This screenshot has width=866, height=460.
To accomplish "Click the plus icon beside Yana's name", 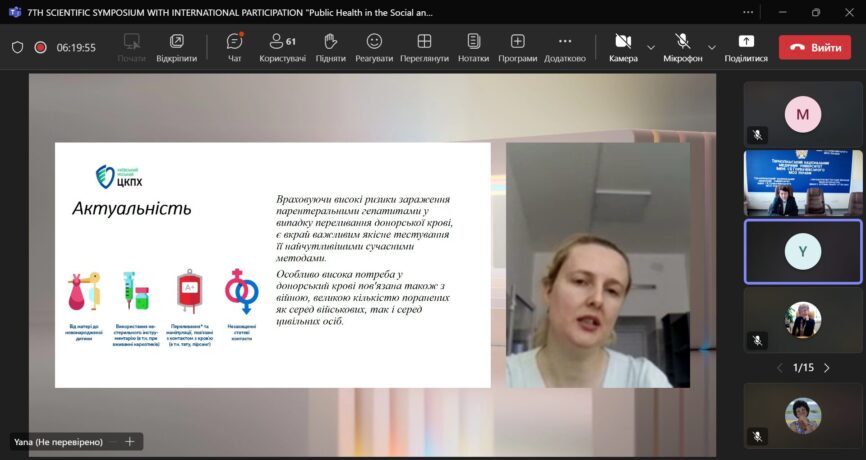I will [x=129, y=441].
